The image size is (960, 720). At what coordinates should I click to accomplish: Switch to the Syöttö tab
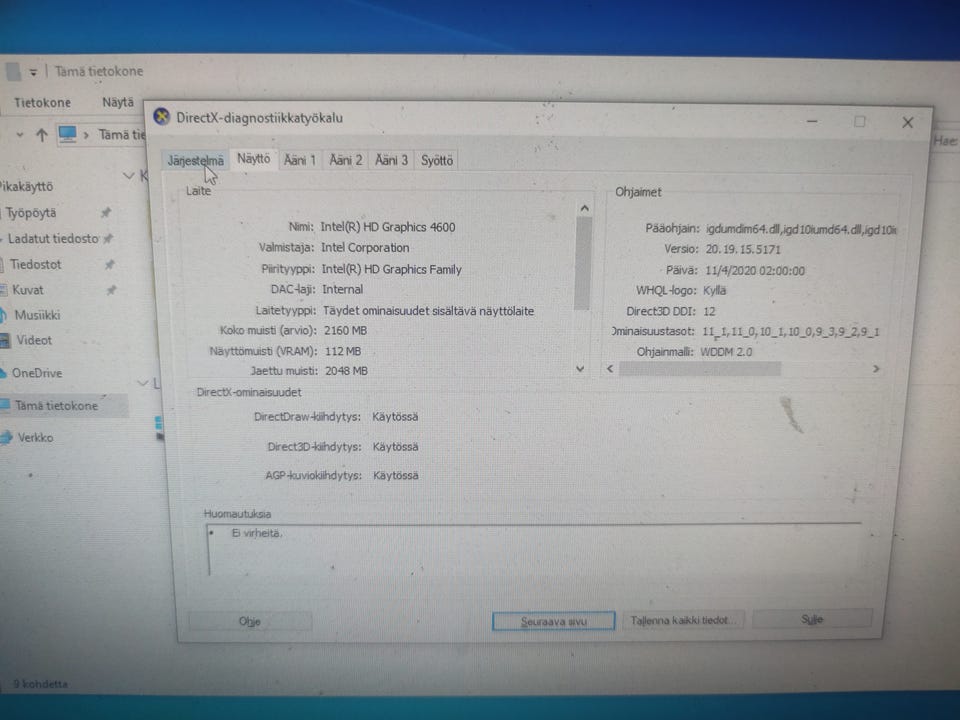437,160
